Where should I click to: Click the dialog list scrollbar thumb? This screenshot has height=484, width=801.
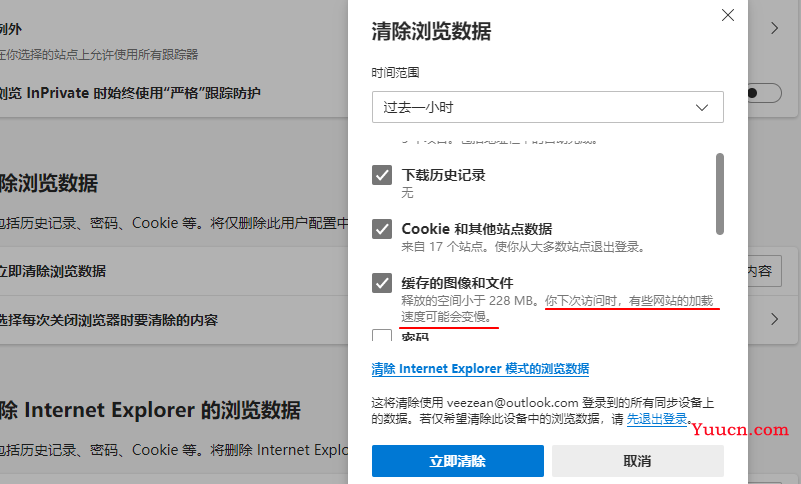720,194
